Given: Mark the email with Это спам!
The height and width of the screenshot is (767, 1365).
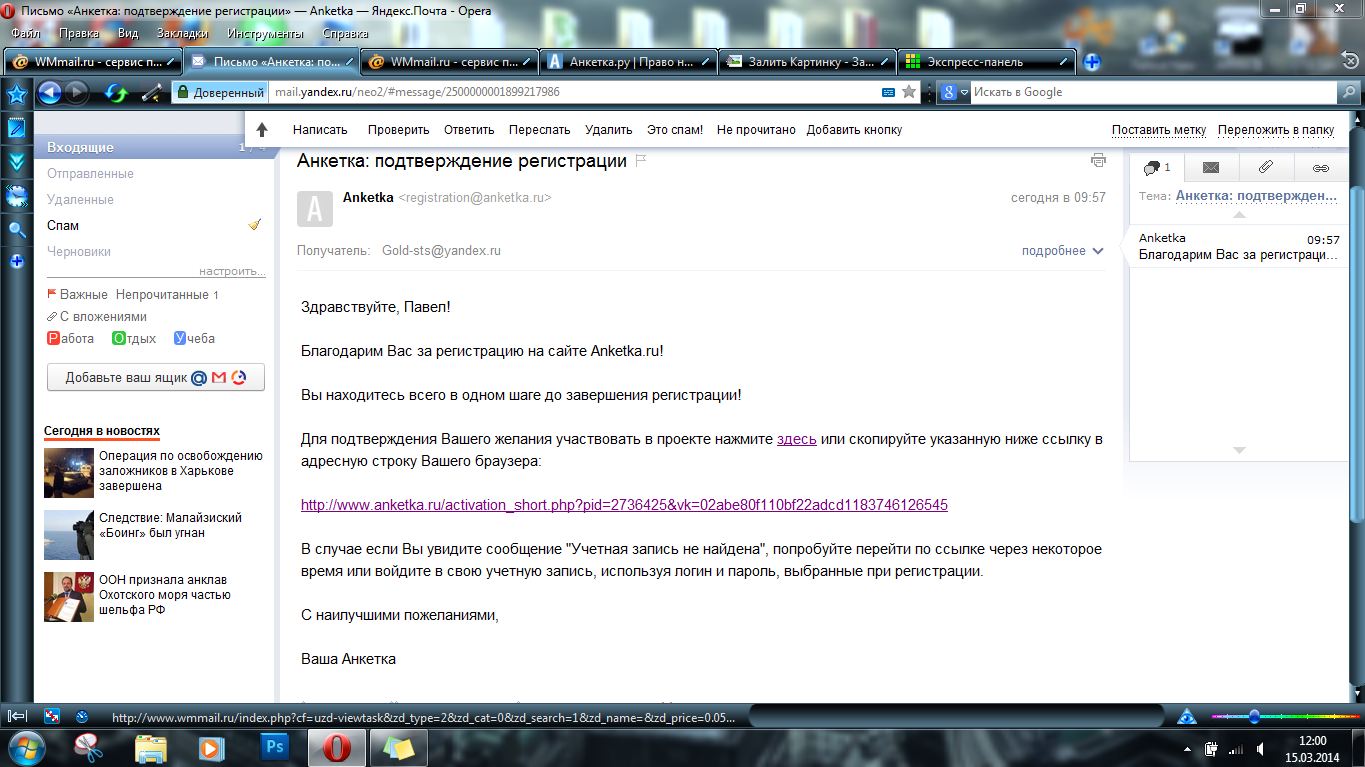Looking at the screenshot, I should tap(675, 130).
